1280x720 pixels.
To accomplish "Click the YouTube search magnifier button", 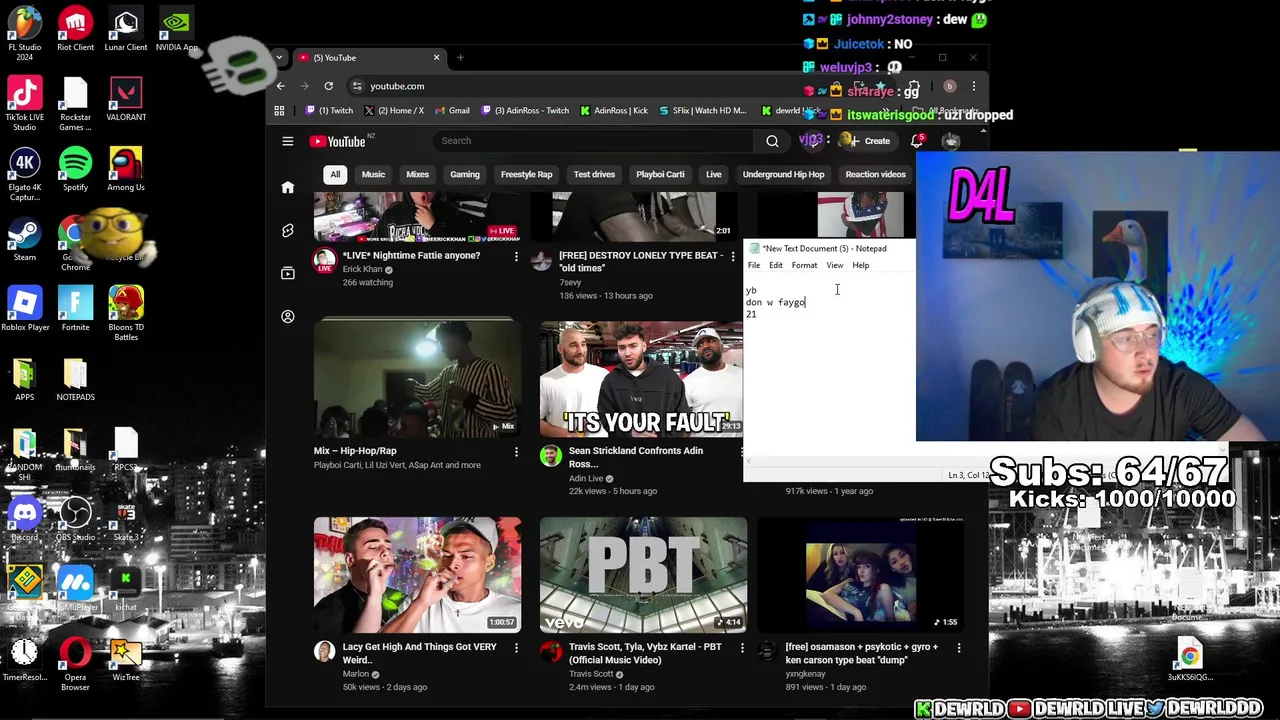I will coord(772,141).
